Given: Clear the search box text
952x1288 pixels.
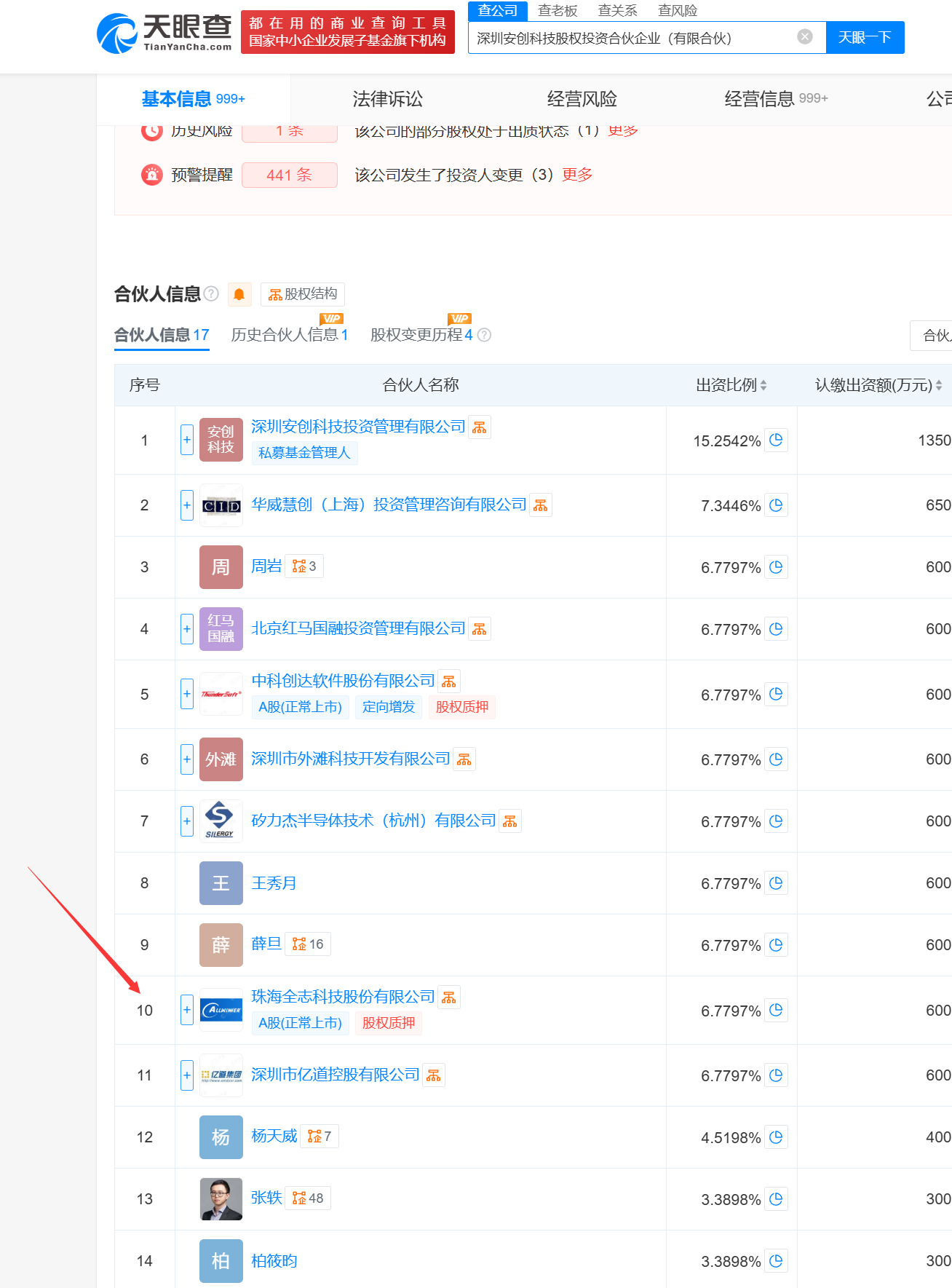Looking at the screenshot, I should [805, 37].
